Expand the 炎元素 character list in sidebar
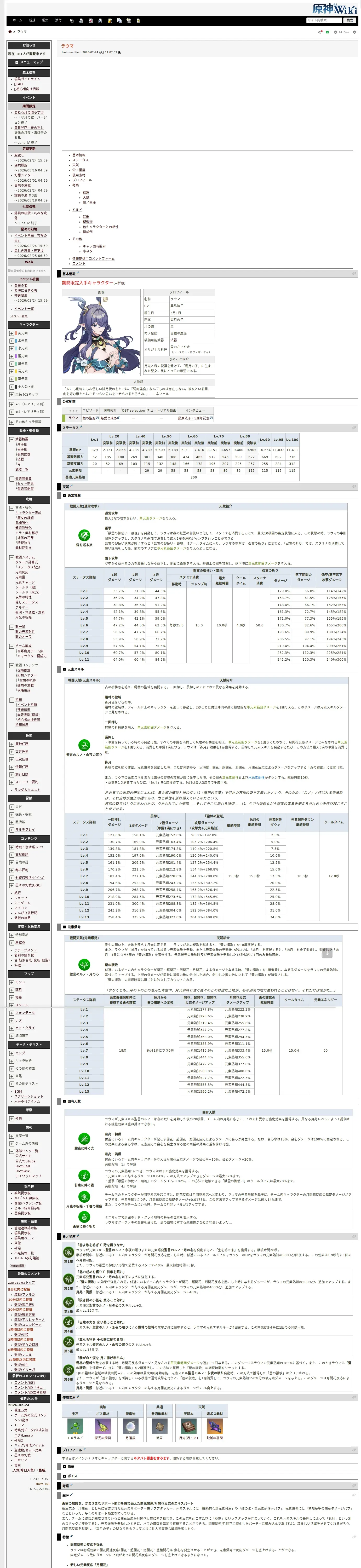361x1568 pixels. pyautogui.click(x=12, y=333)
